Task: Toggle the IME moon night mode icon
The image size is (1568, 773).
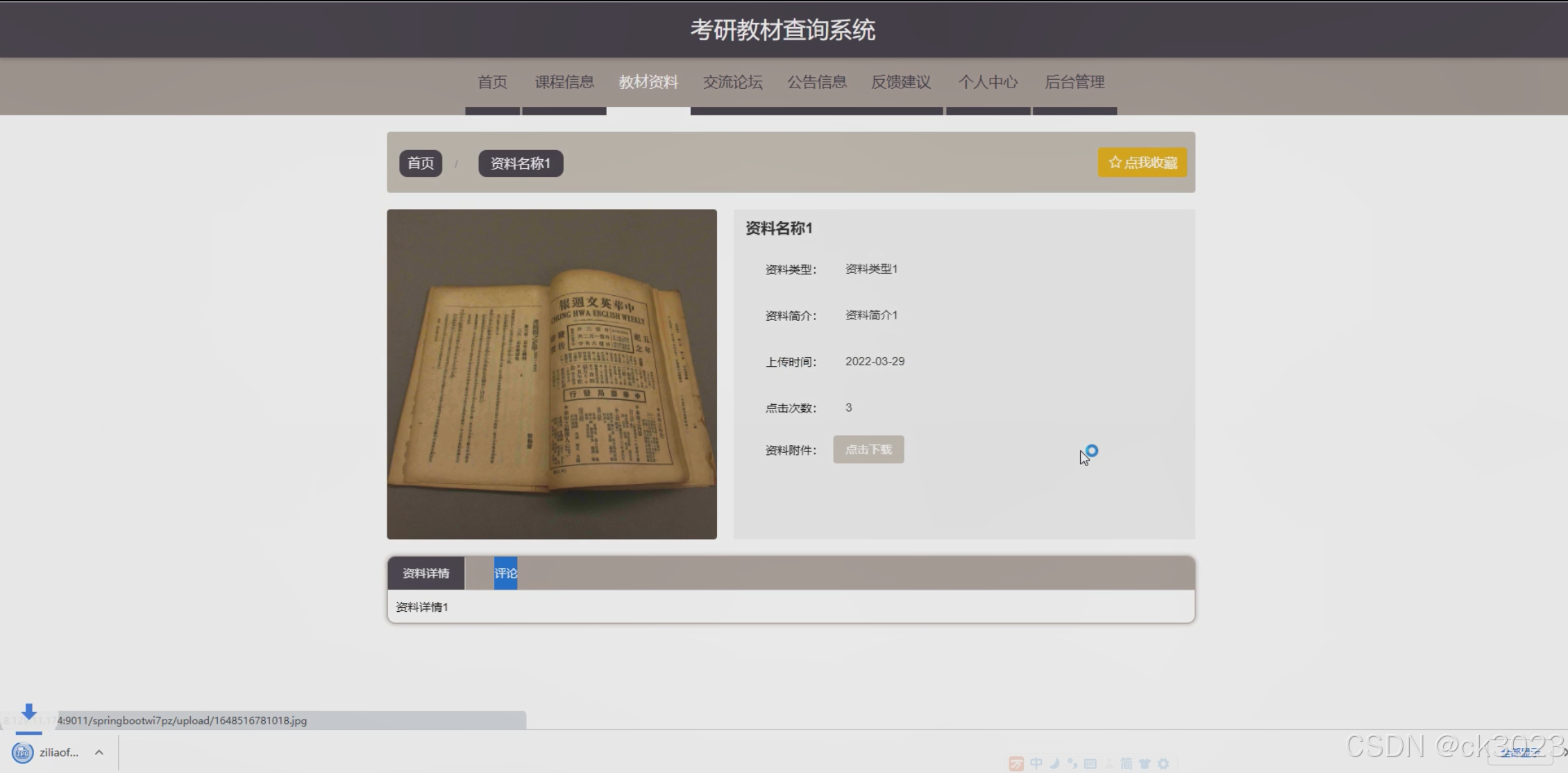Action: [1054, 764]
